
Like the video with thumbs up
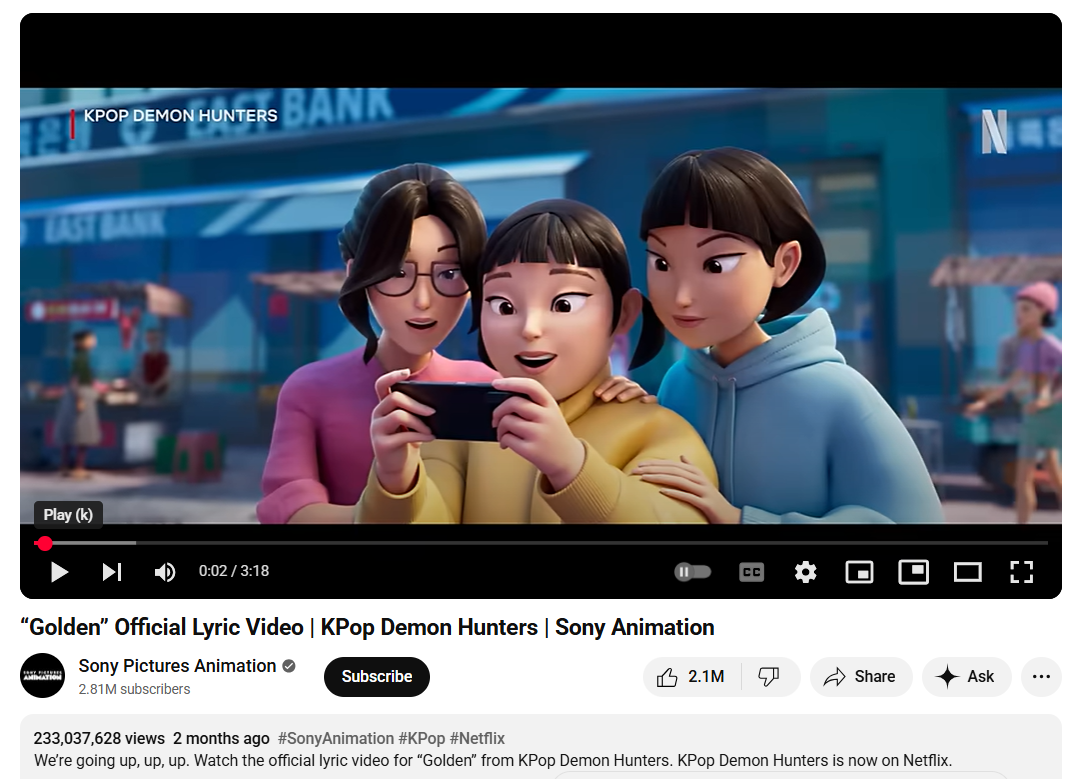click(x=691, y=677)
